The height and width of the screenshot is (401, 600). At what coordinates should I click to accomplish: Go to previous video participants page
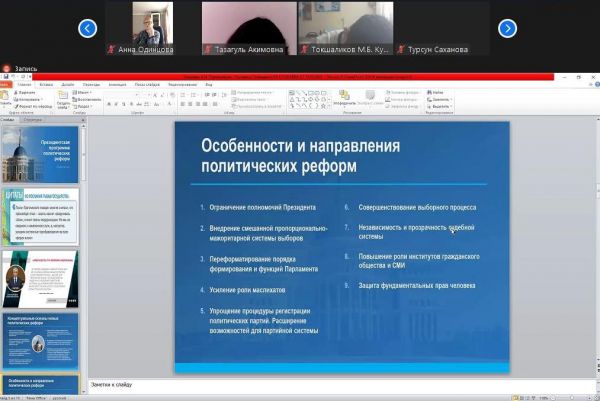(88, 29)
